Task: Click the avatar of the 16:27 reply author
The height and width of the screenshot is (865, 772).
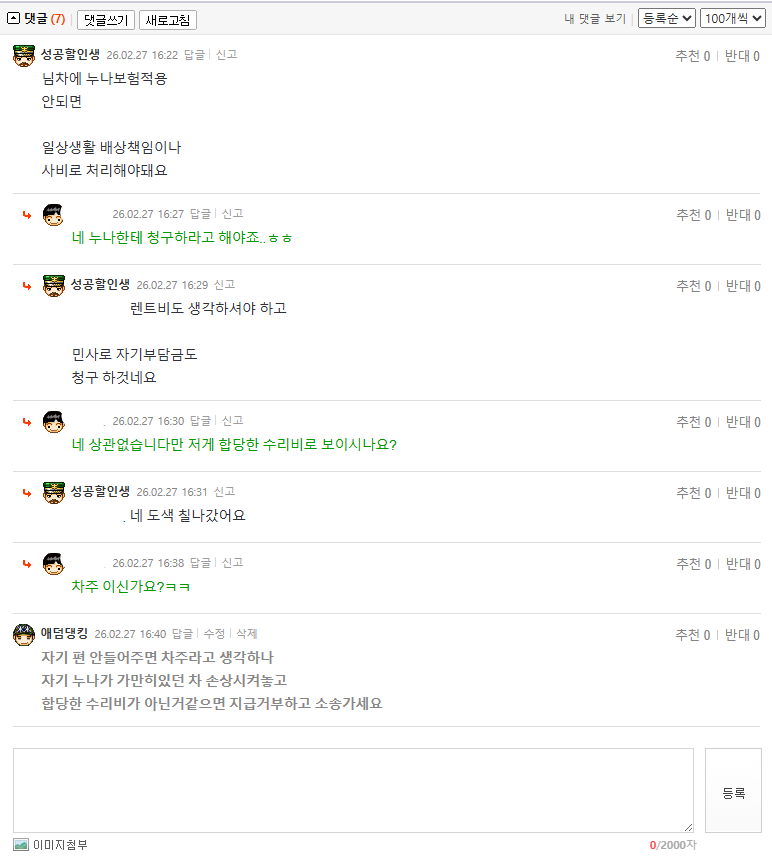Action: coord(53,213)
